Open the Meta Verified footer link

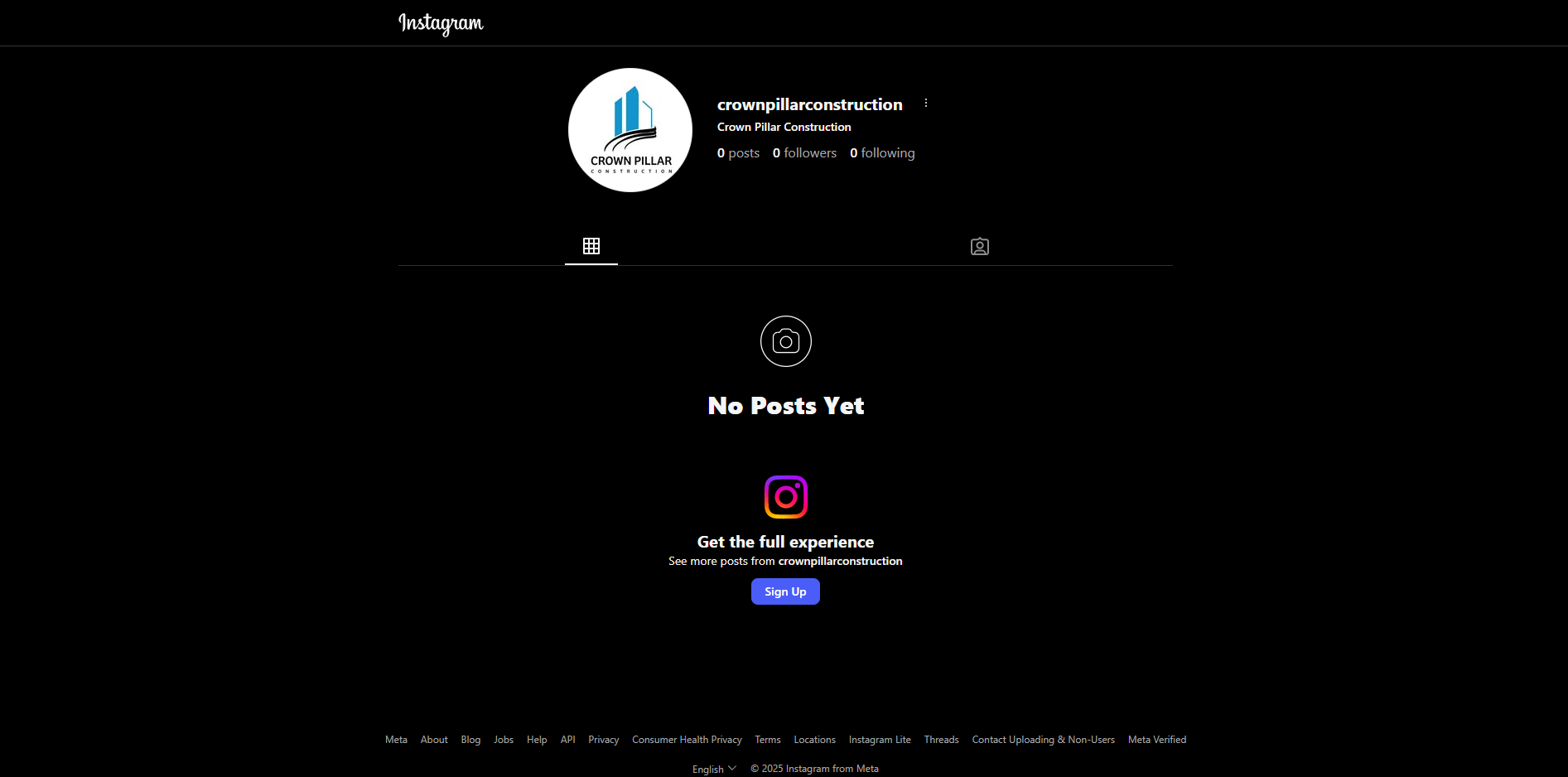(x=1157, y=740)
